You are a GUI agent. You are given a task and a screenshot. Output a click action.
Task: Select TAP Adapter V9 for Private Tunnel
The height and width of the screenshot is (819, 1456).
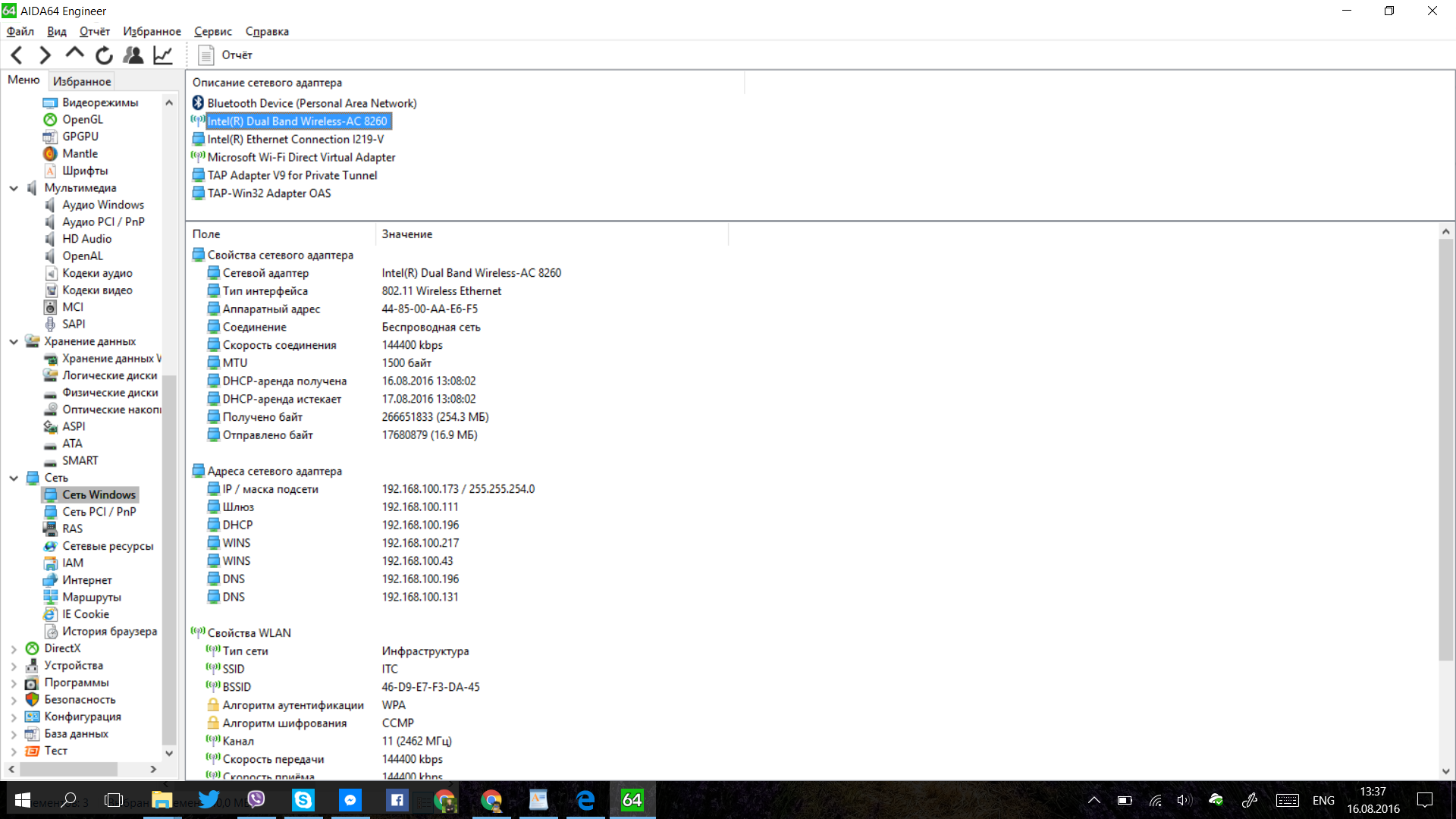(x=292, y=175)
